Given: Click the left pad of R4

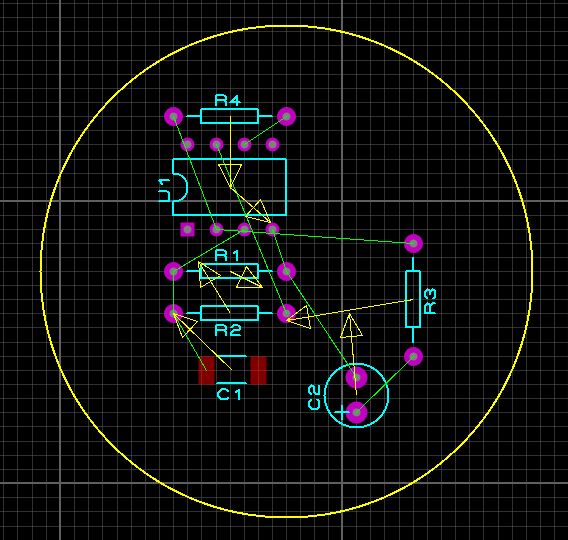Looking at the screenshot, I should (x=174, y=116).
